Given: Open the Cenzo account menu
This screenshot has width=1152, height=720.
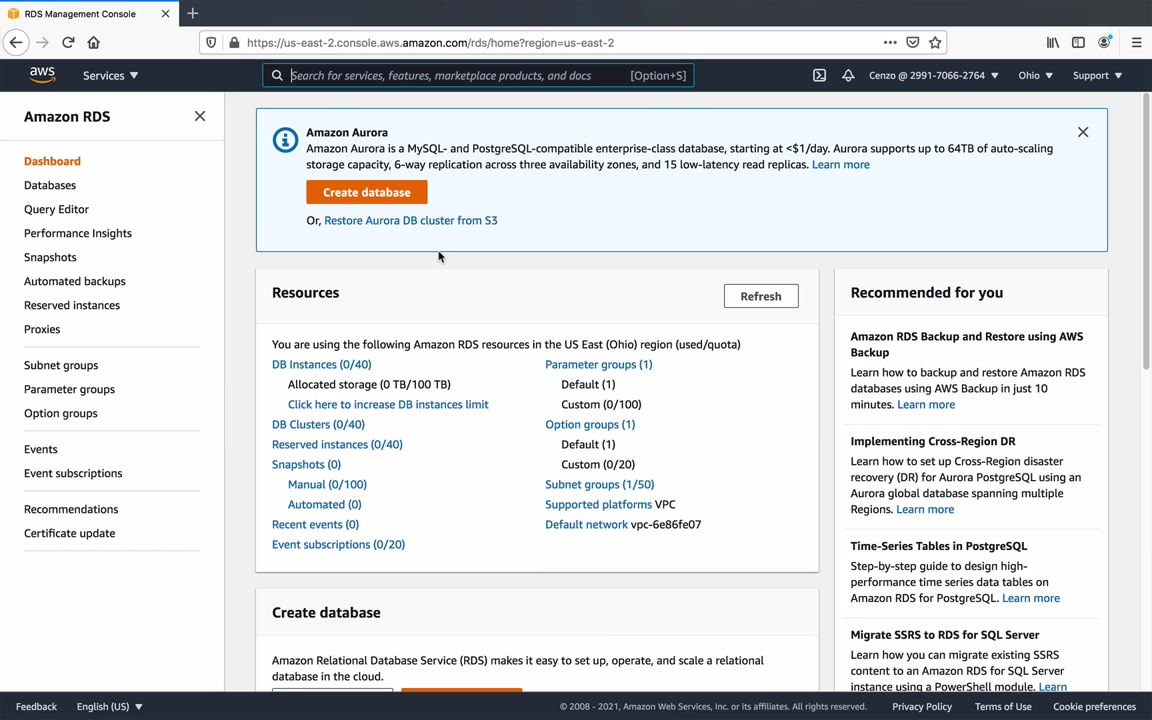Looking at the screenshot, I should (x=933, y=75).
